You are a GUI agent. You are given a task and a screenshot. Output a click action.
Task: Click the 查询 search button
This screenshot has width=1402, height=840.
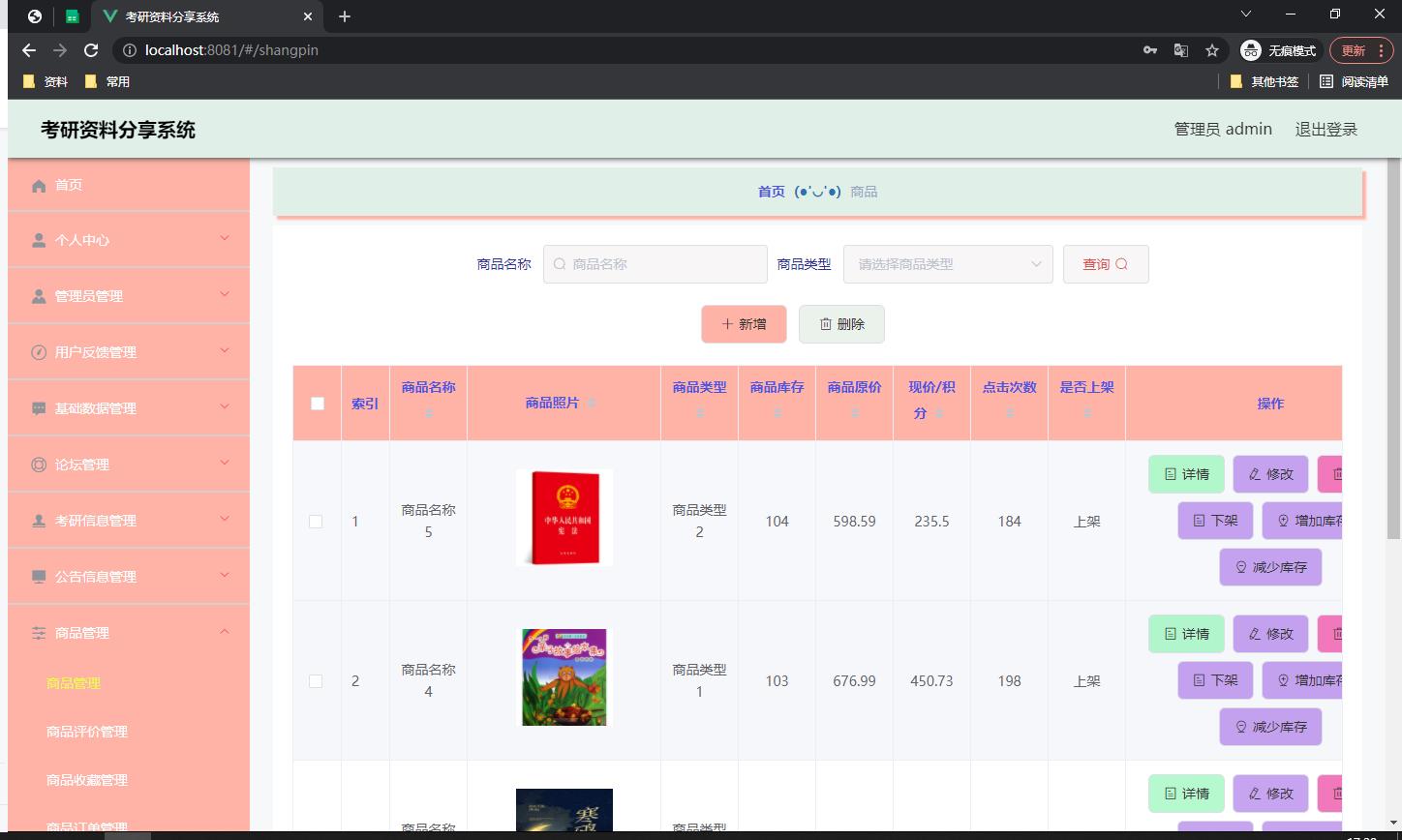point(1106,264)
